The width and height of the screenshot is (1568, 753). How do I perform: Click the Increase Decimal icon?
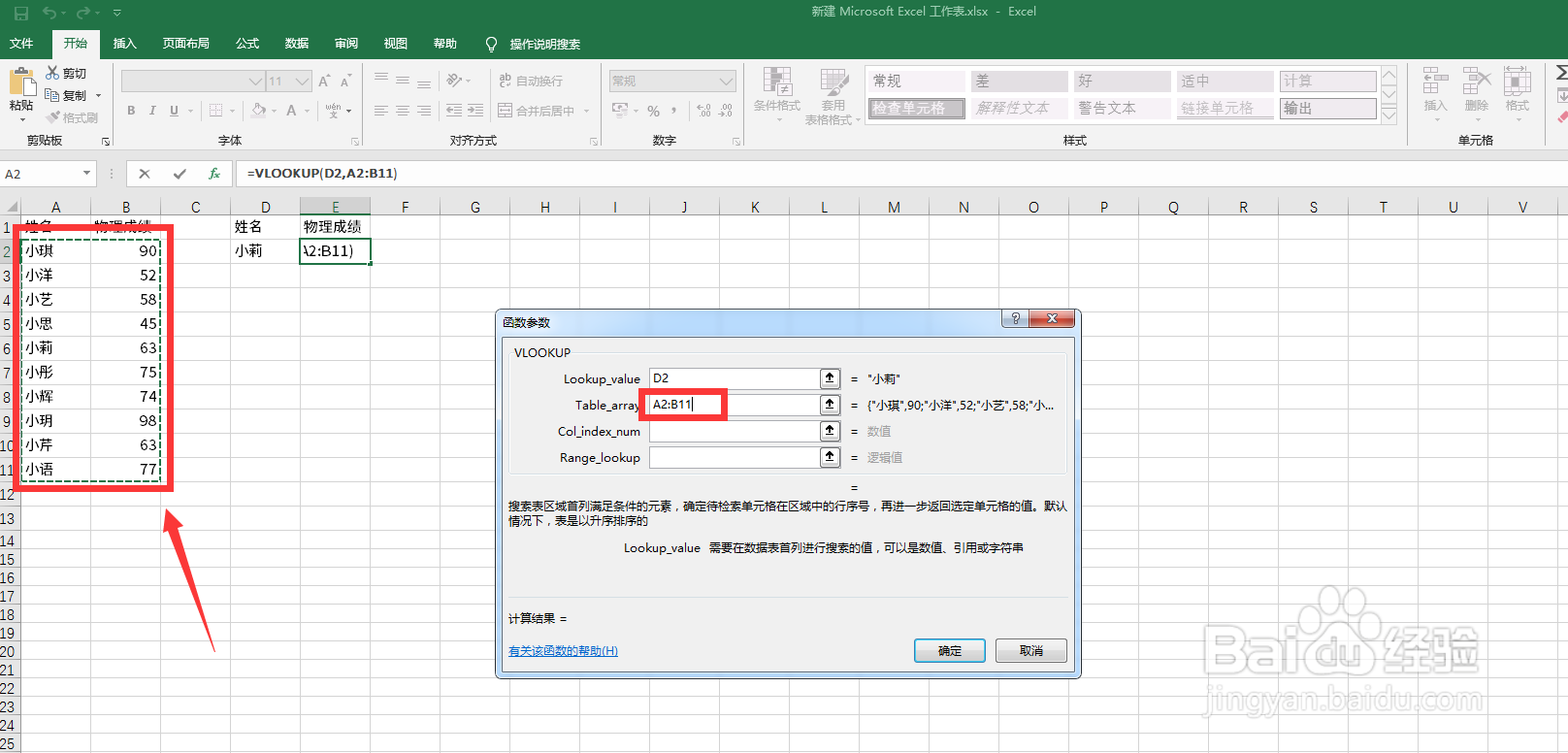pyautogui.click(x=703, y=111)
